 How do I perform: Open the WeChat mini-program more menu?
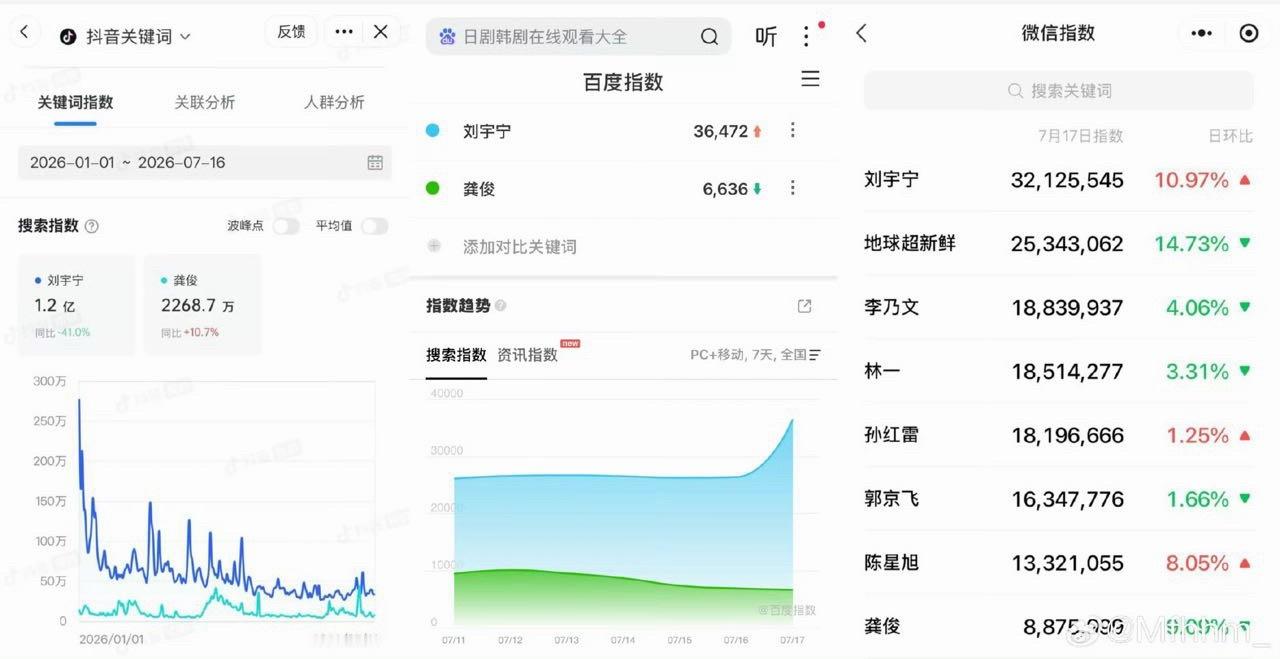point(1201,33)
